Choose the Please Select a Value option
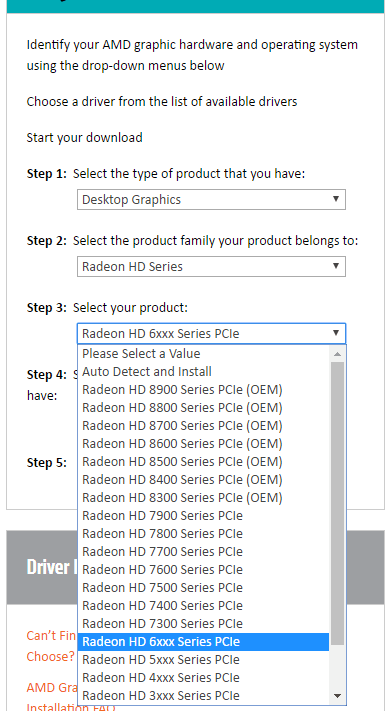 click(x=204, y=353)
